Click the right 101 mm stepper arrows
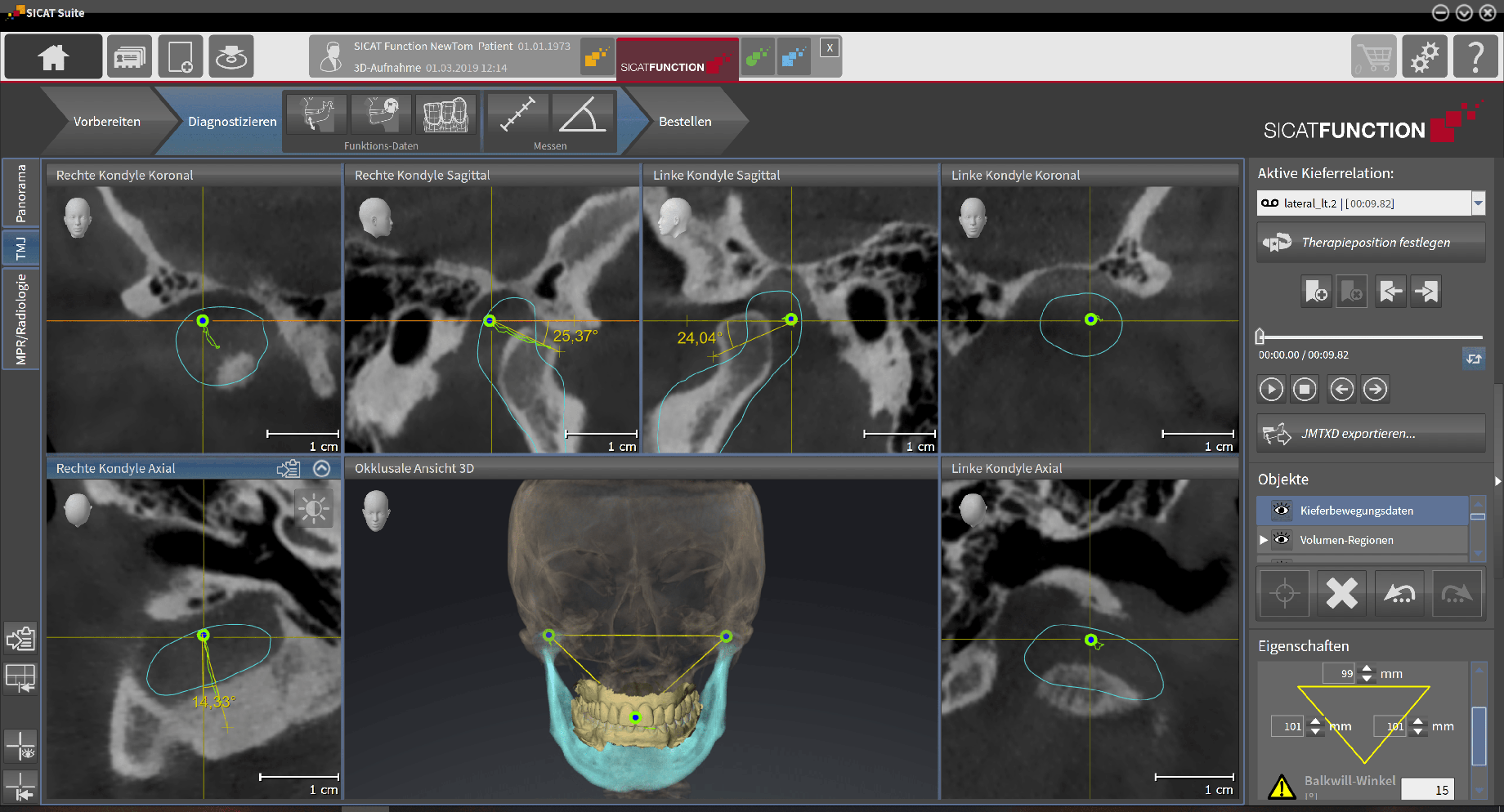 coord(1418,726)
